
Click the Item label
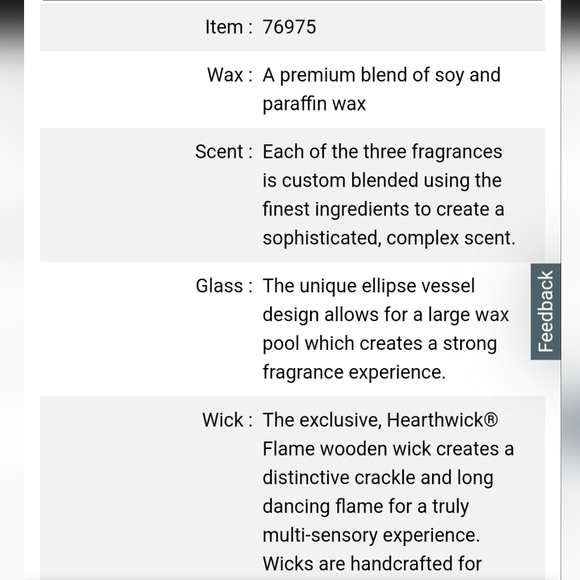[229, 27]
